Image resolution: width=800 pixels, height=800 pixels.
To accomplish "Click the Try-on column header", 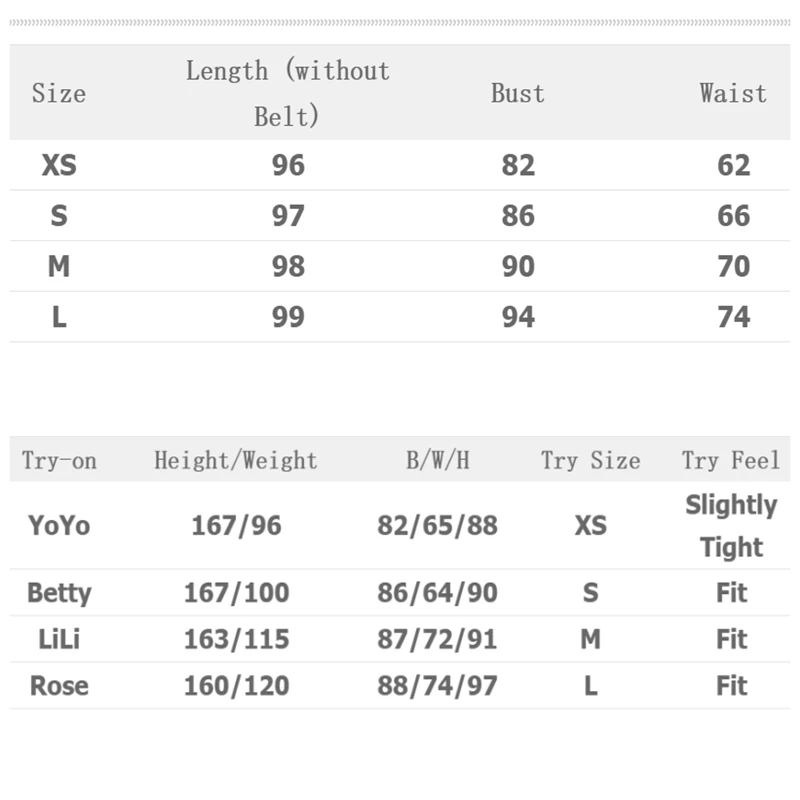I will coord(59,461).
